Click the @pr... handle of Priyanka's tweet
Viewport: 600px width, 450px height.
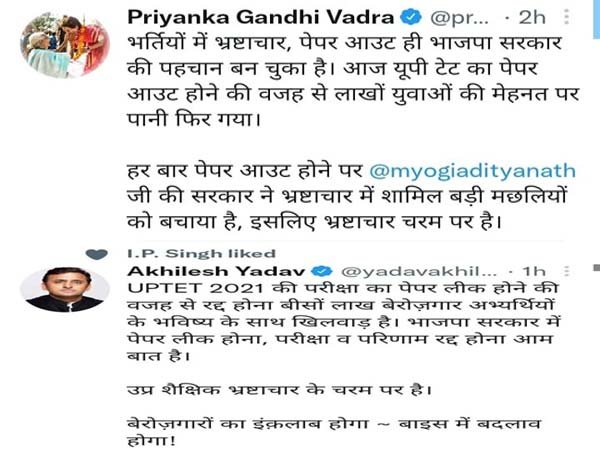click(460, 18)
